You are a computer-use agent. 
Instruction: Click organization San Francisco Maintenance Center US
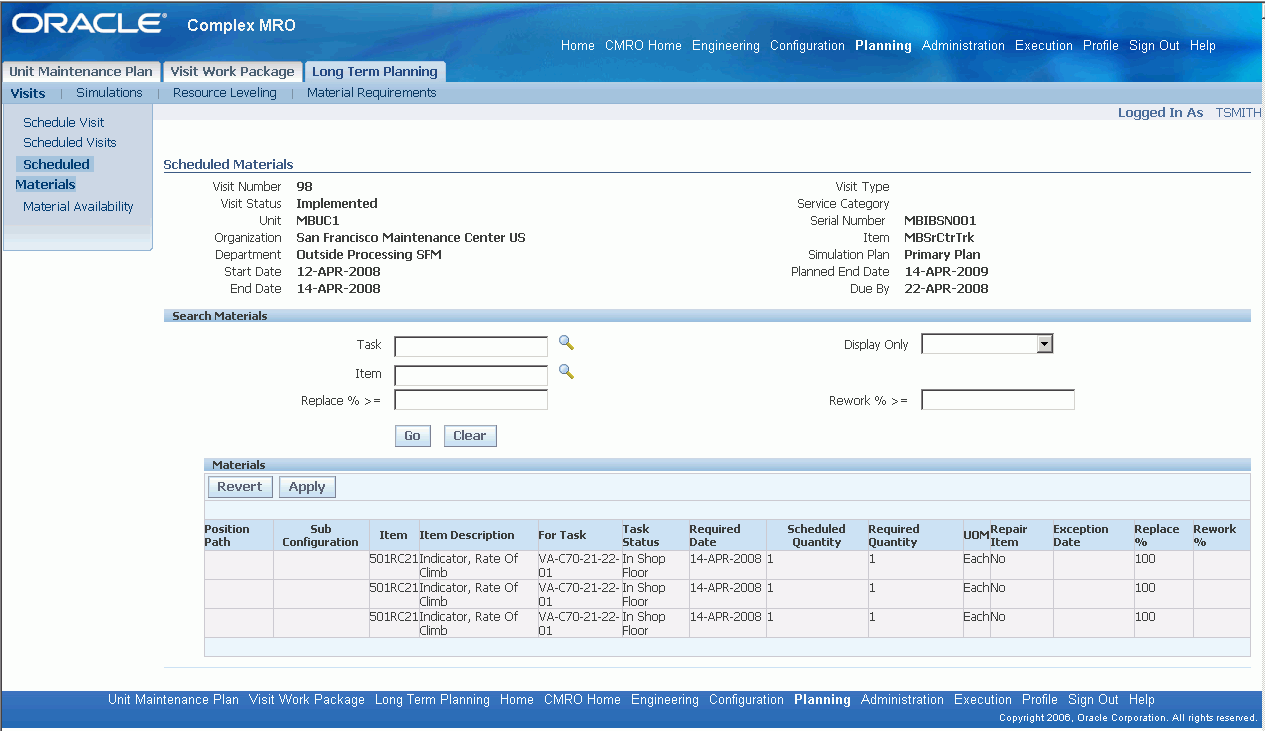(x=411, y=237)
